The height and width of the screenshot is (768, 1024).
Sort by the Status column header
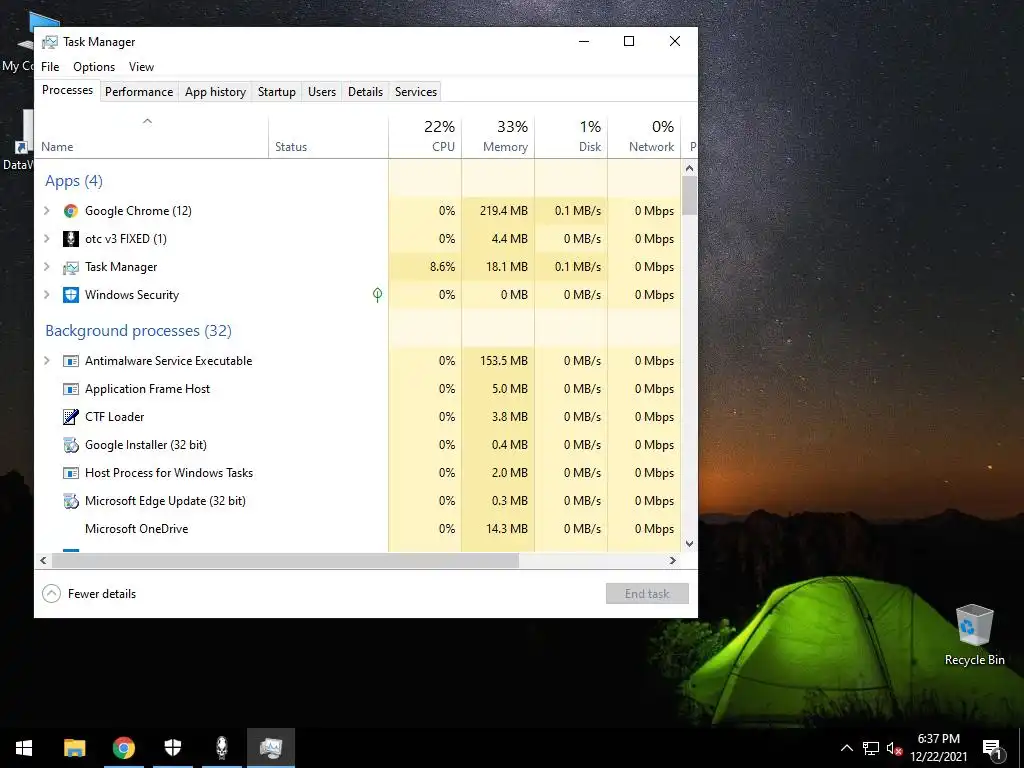tap(328, 137)
